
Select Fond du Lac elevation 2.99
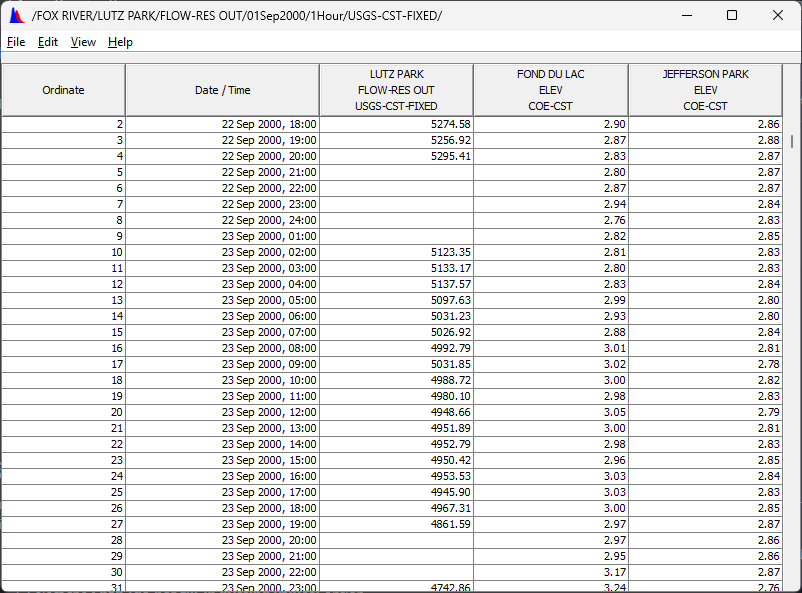click(551, 300)
